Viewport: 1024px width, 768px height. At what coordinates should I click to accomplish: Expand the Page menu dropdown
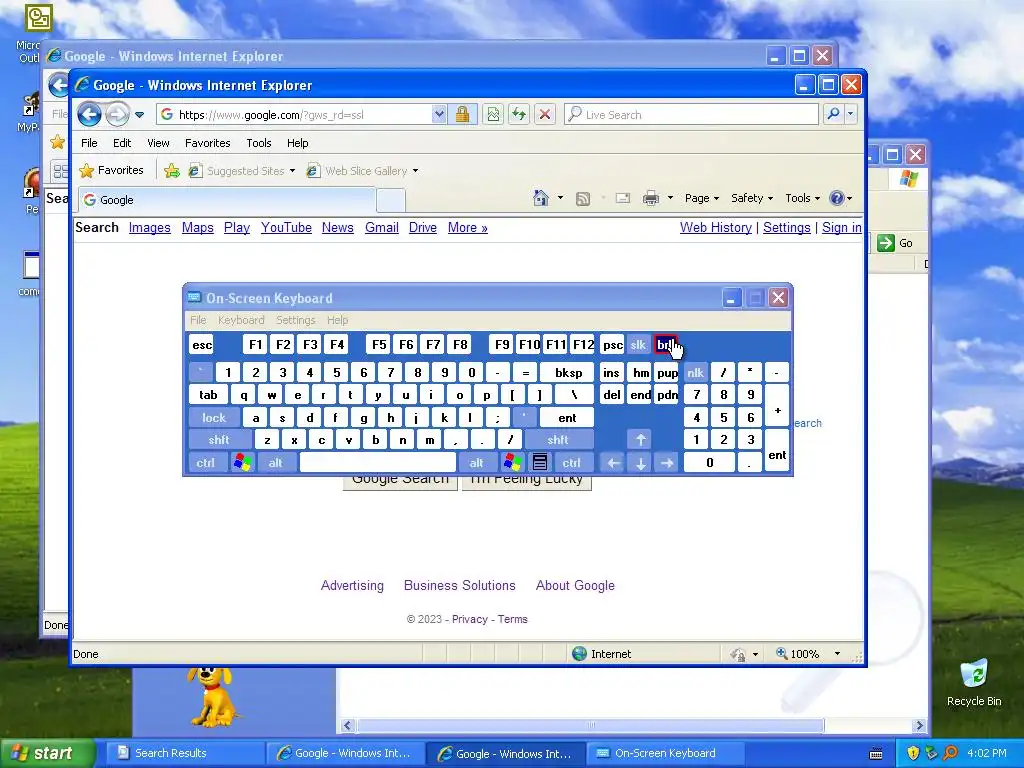click(x=701, y=198)
